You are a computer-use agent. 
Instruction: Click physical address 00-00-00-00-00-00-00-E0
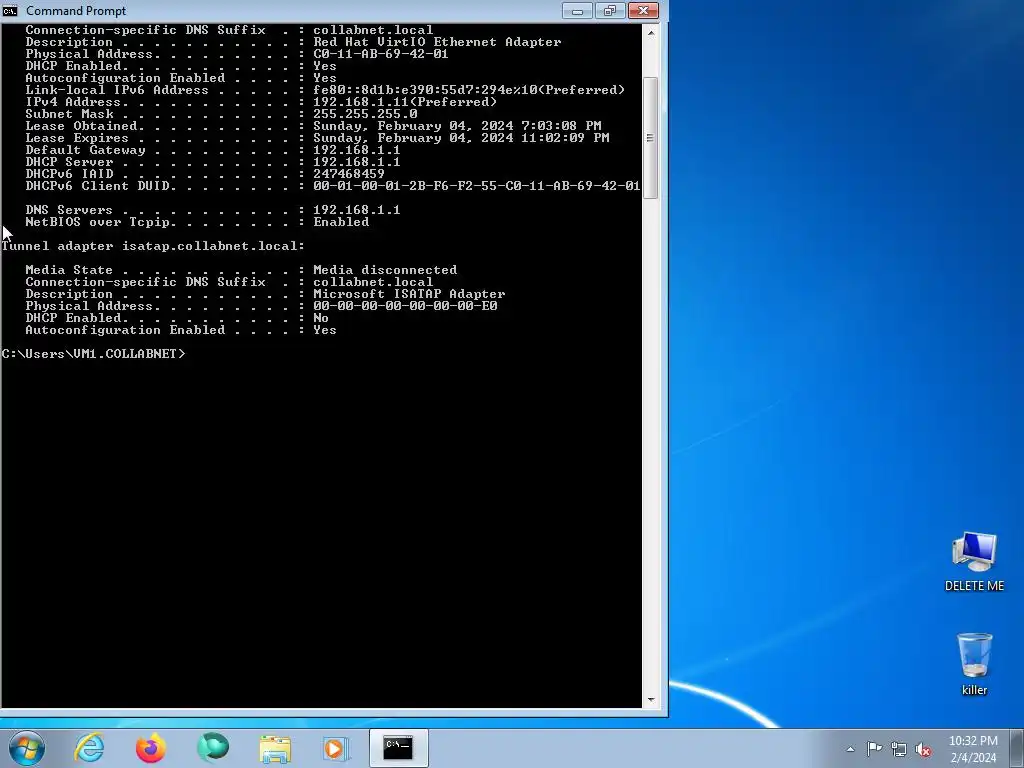[405, 306]
